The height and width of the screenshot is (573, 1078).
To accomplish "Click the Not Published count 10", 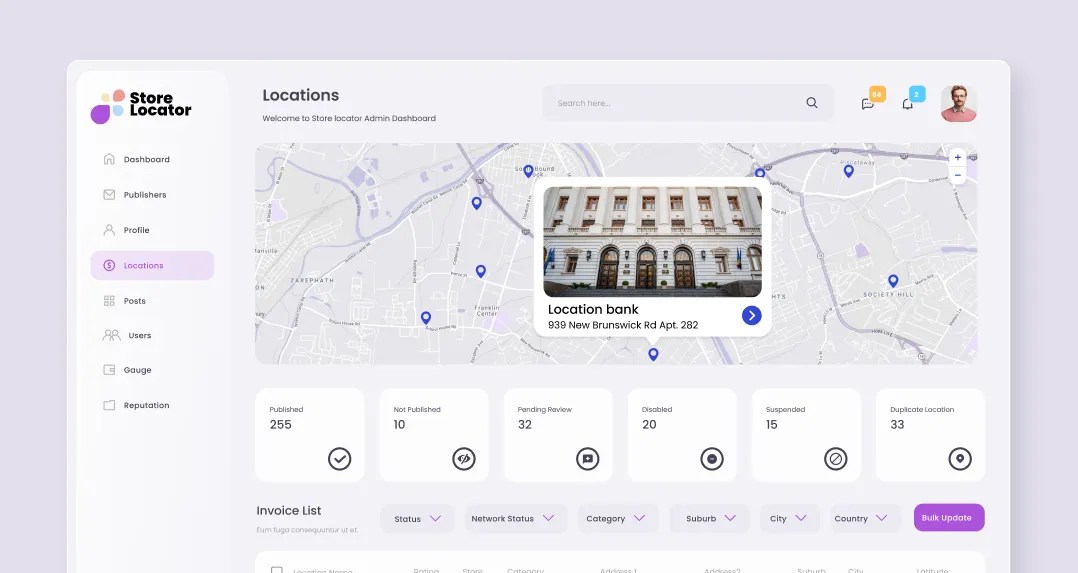I will (x=399, y=424).
